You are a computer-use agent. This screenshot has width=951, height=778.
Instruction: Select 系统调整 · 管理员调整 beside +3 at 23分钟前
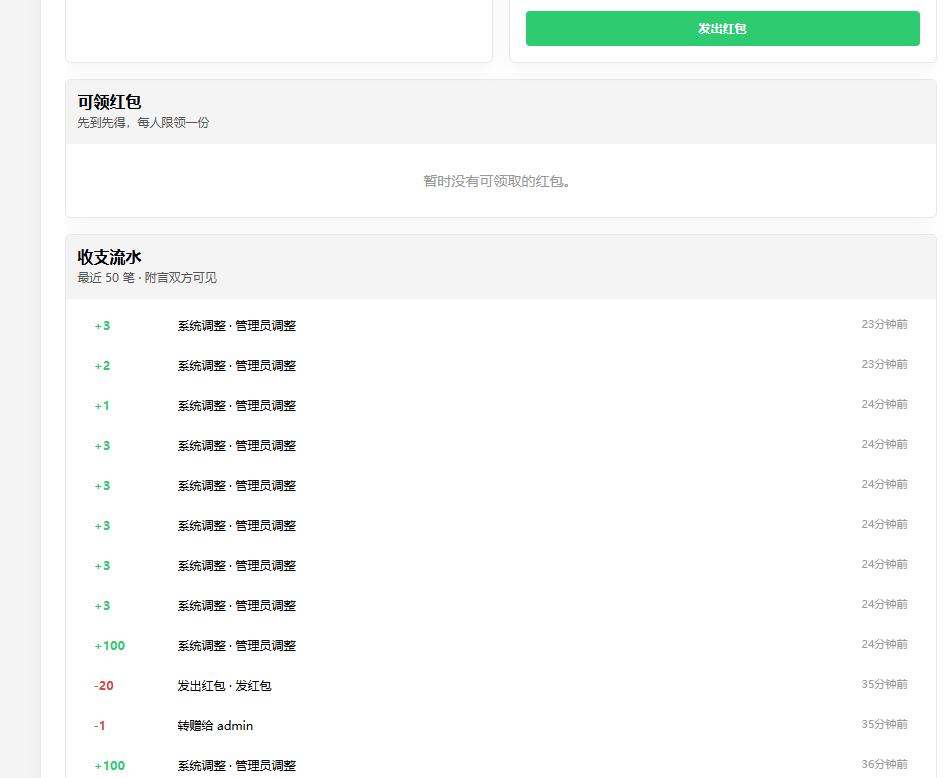click(x=237, y=326)
